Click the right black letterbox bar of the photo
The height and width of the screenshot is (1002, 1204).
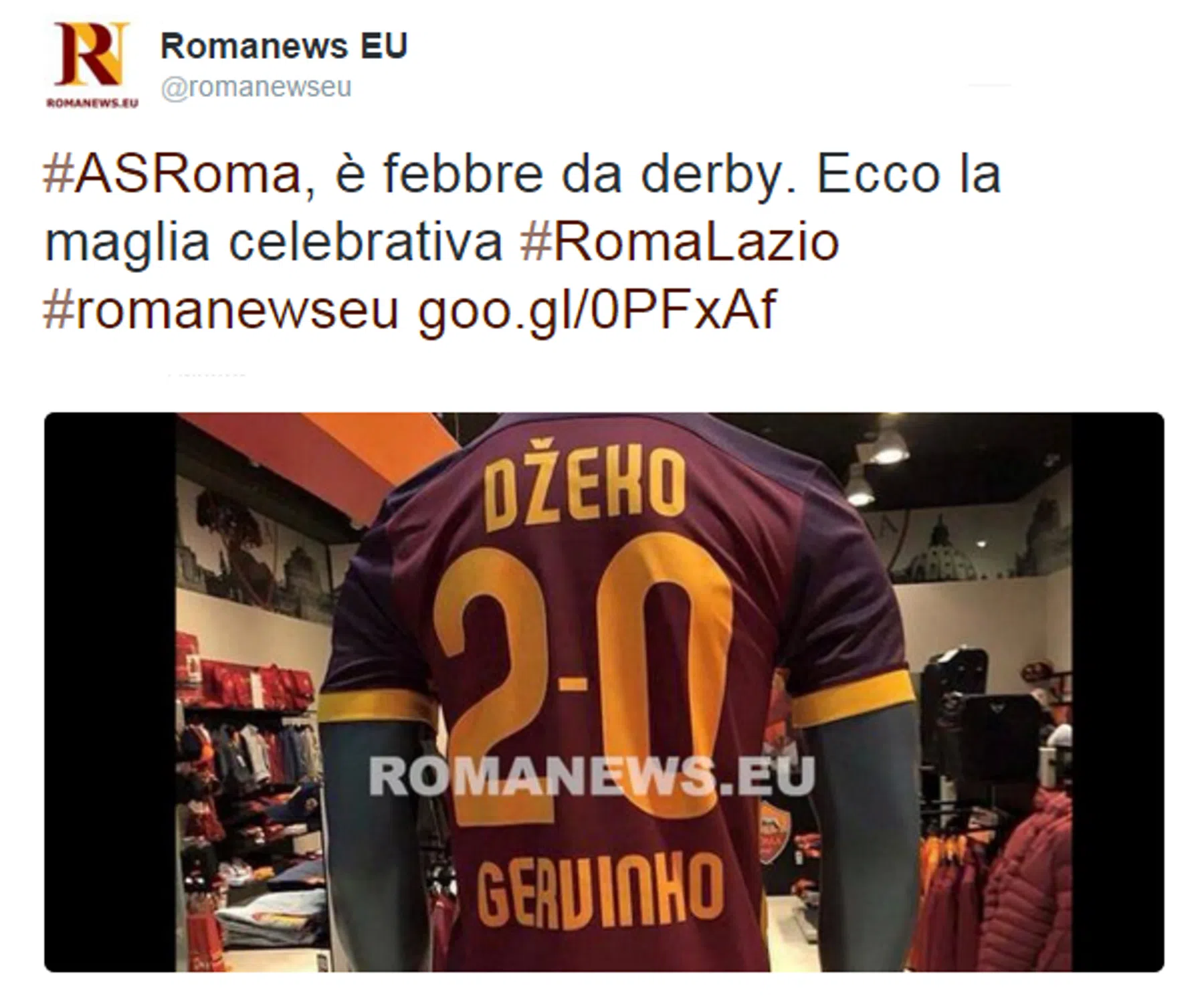(x=1118, y=692)
